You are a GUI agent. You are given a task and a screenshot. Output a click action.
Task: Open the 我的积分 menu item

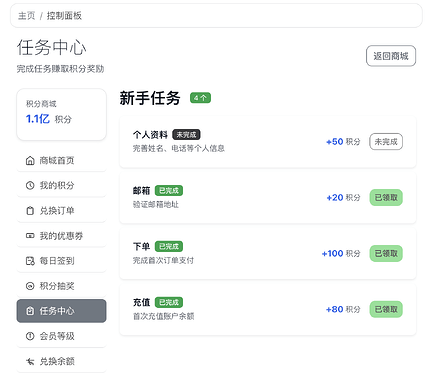pyautogui.click(x=61, y=186)
